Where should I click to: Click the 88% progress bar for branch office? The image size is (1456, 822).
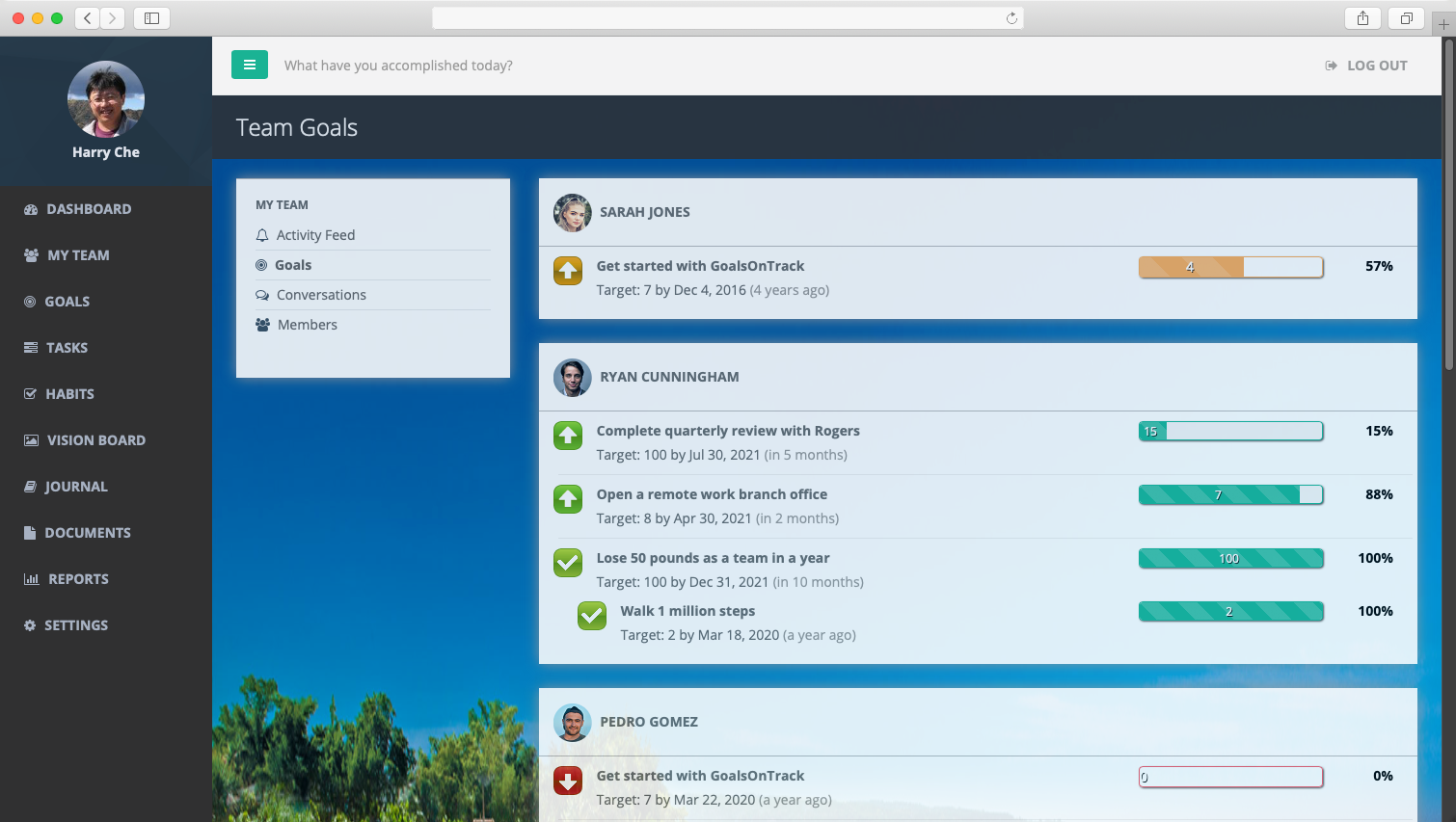(x=1230, y=495)
